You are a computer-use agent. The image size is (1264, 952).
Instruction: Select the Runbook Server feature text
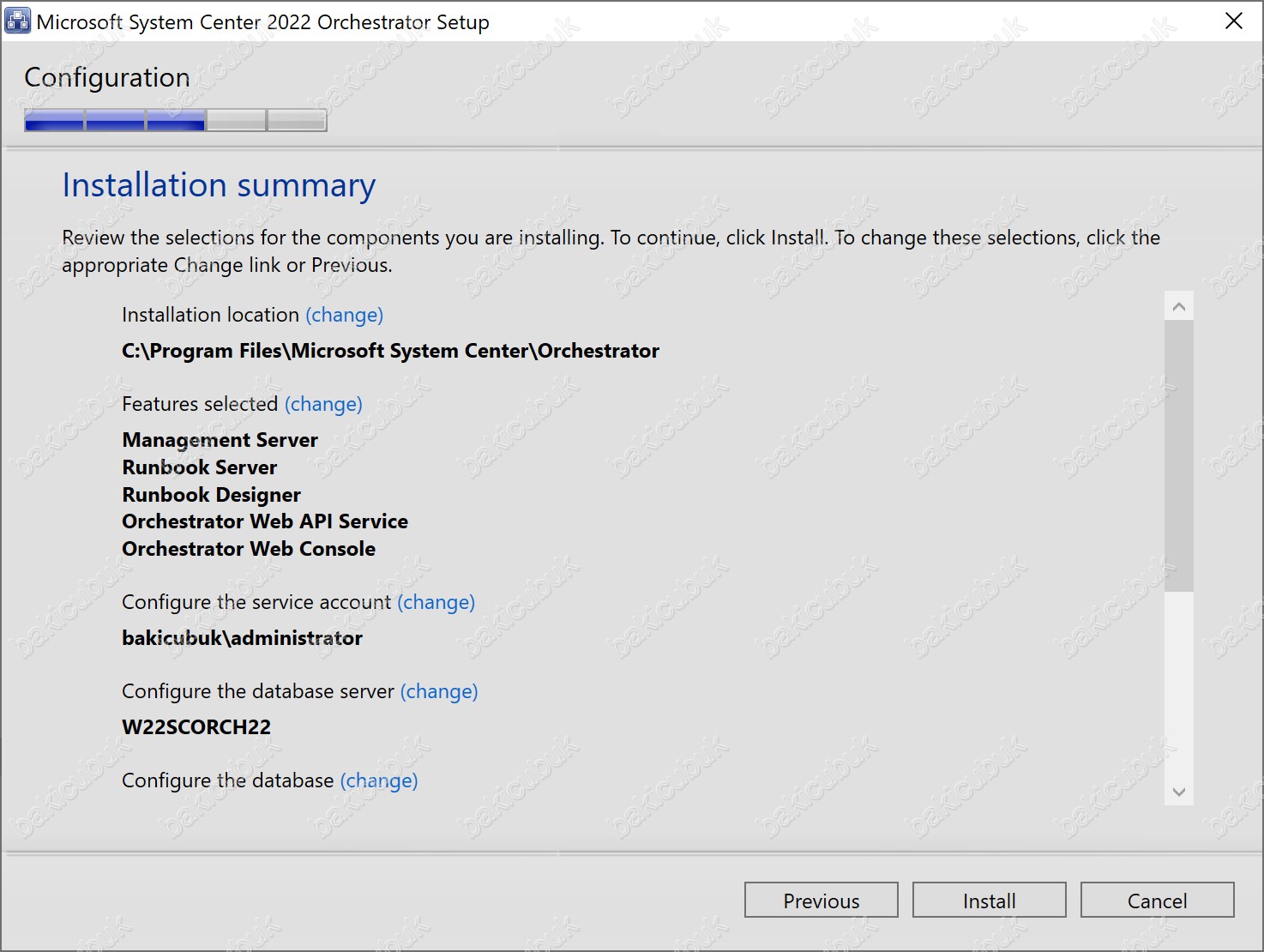200,467
